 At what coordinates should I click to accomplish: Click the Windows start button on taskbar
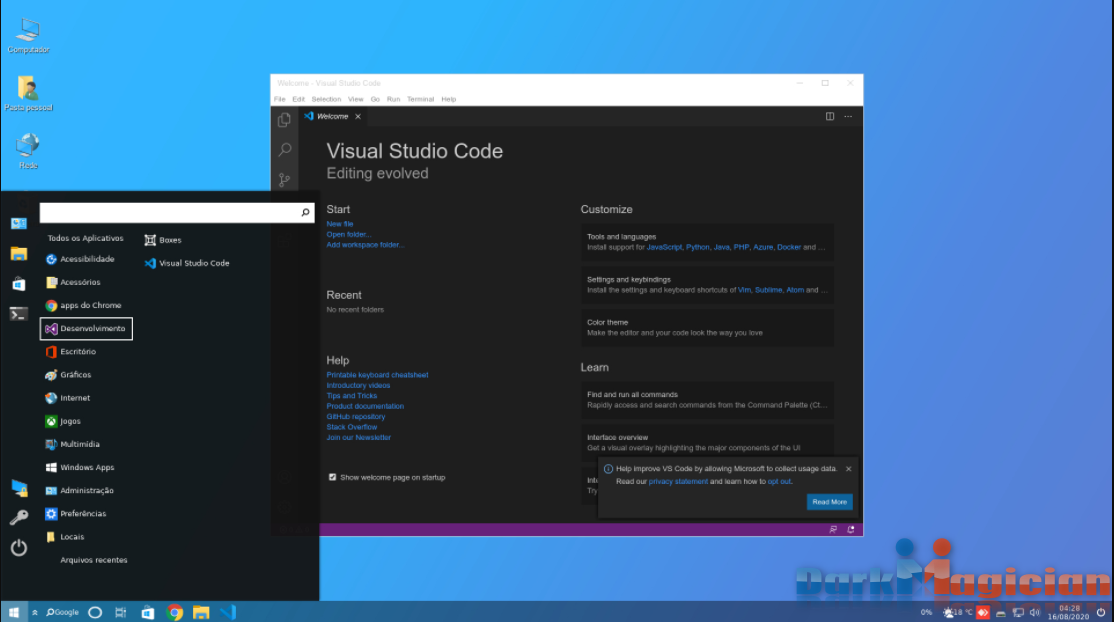pyautogui.click(x=13, y=612)
